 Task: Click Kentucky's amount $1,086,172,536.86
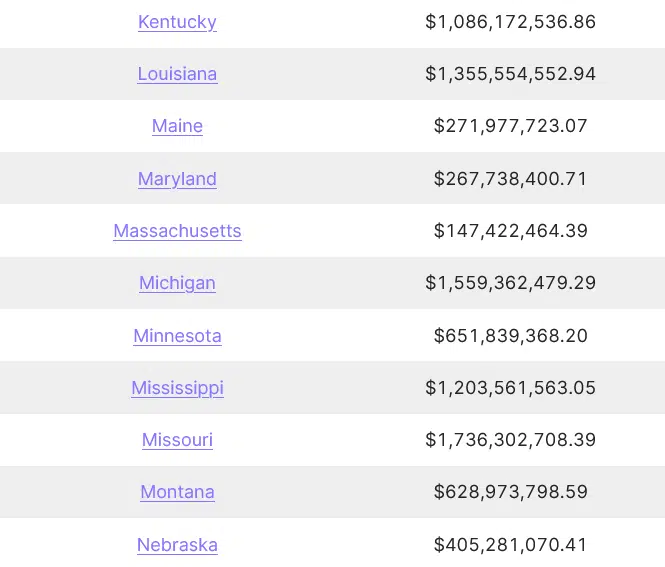(x=511, y=22)
